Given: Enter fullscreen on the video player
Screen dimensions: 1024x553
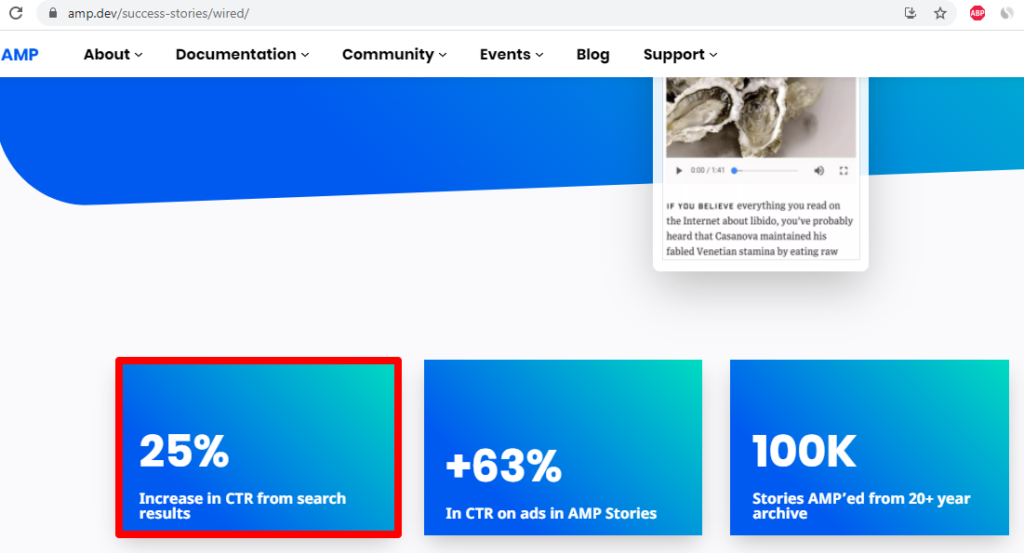Looking at the screenshot, I should (843, 170).
